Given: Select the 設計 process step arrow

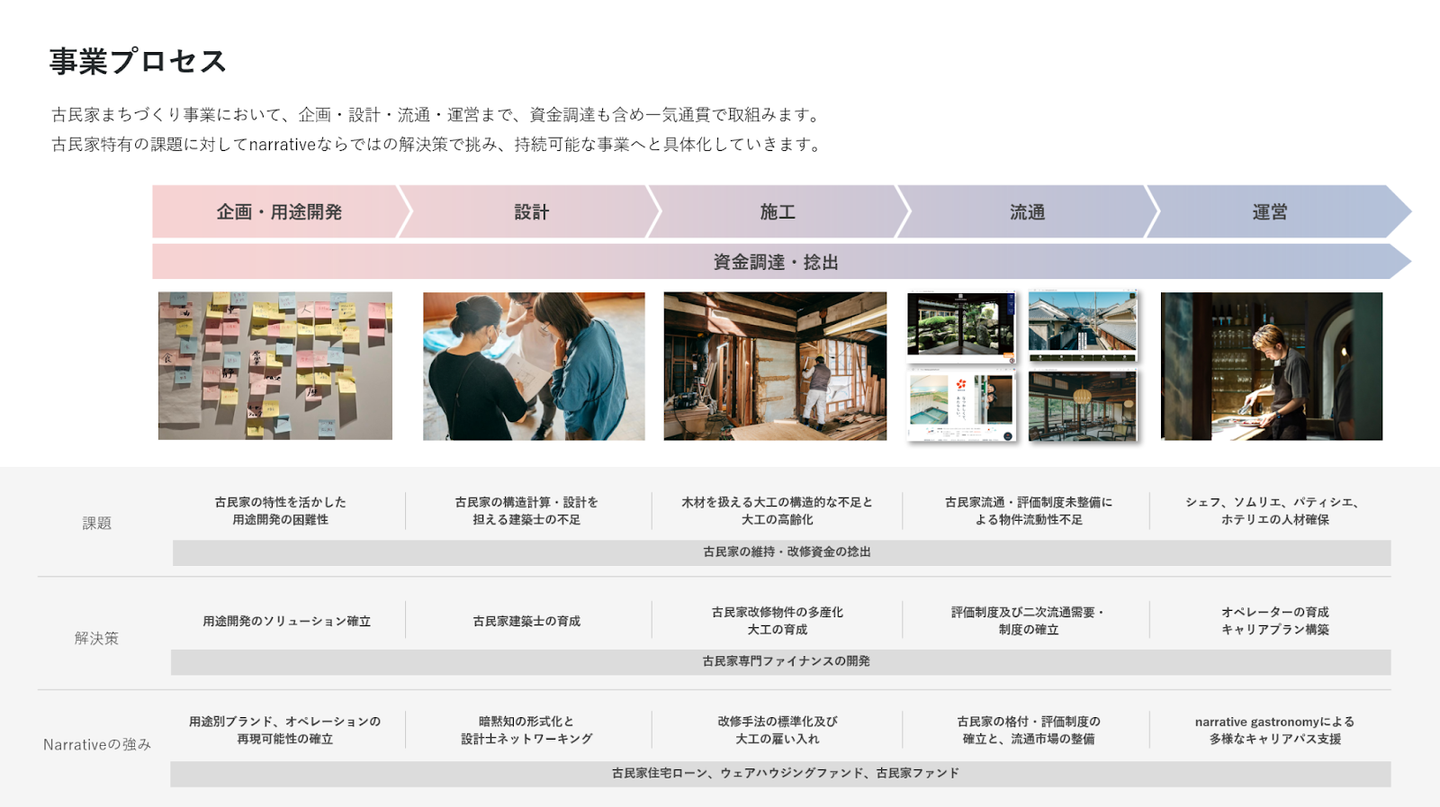Looking at the screenshot, I should [531, 212].
